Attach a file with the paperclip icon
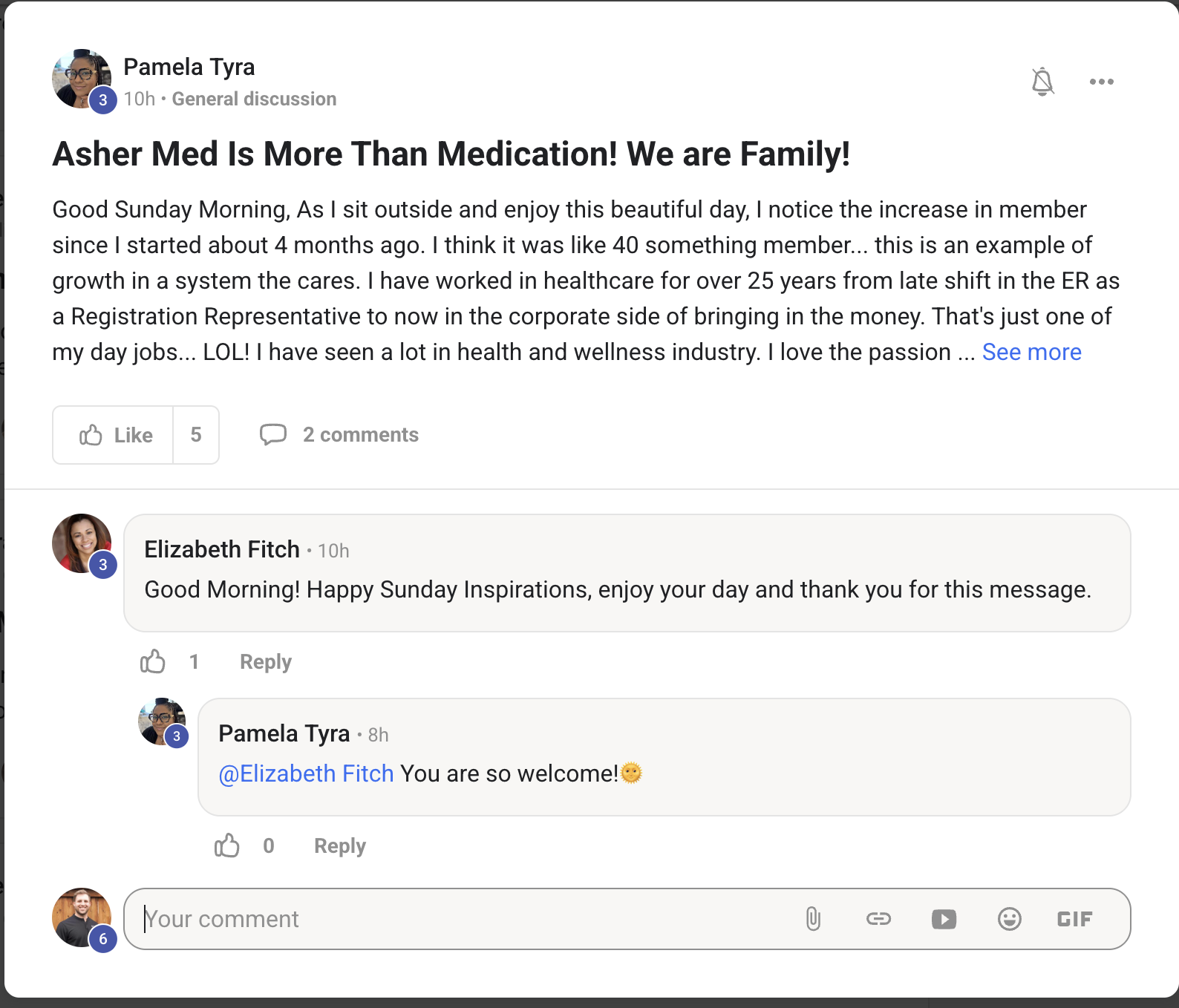 (813, 919)
